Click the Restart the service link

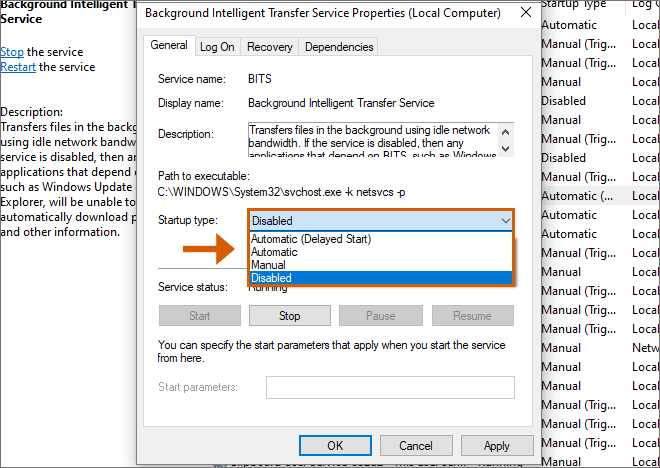(18, 67)
